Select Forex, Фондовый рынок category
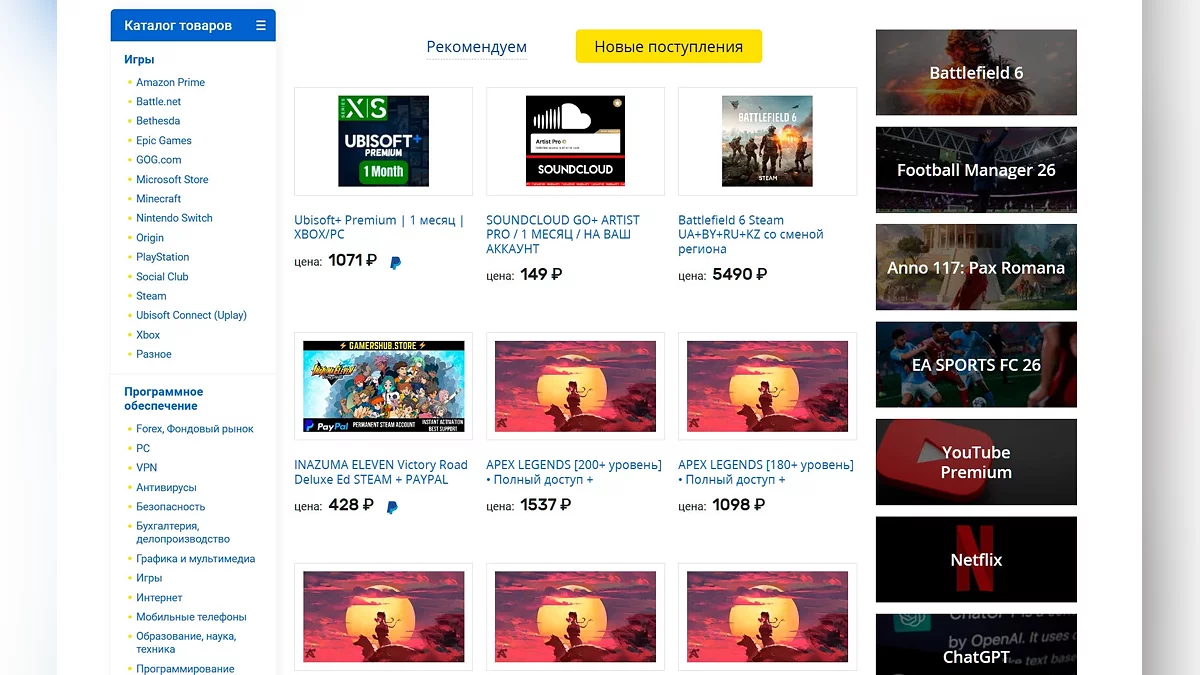The image size is (1200, 675). [195, 429]
